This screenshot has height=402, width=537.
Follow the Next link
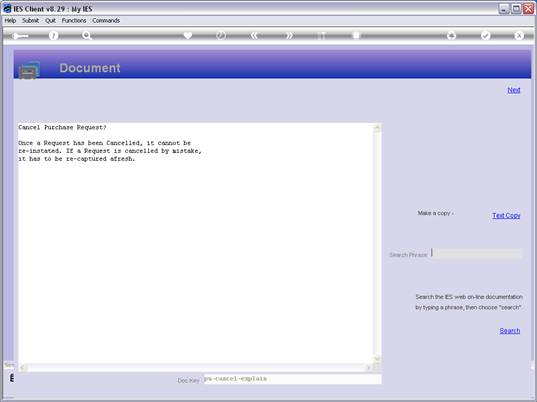pos(514,90)
